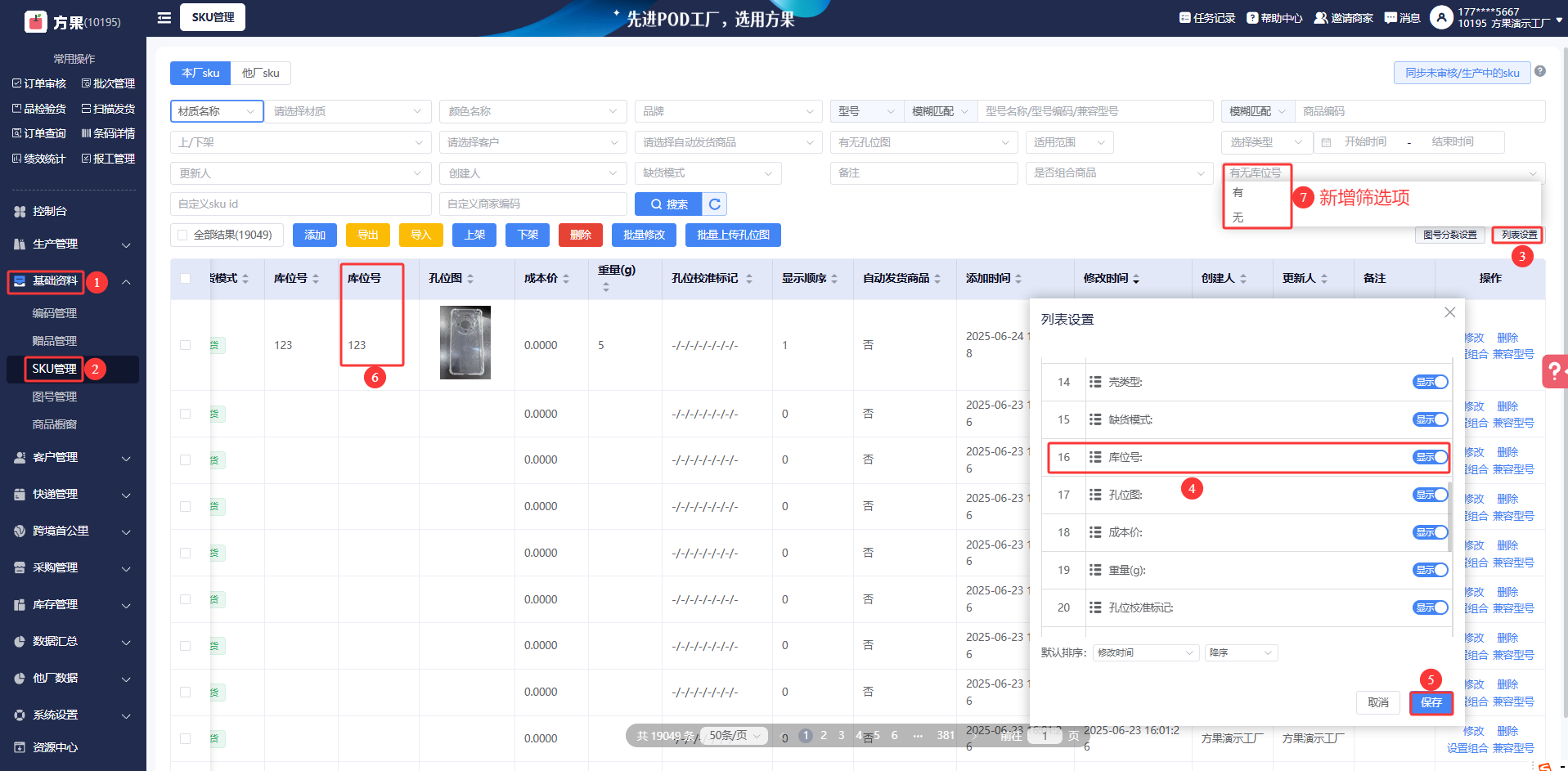Open the red floating help widget
The height and width of the screenshot is (771, 1568).
point(1554,371)
